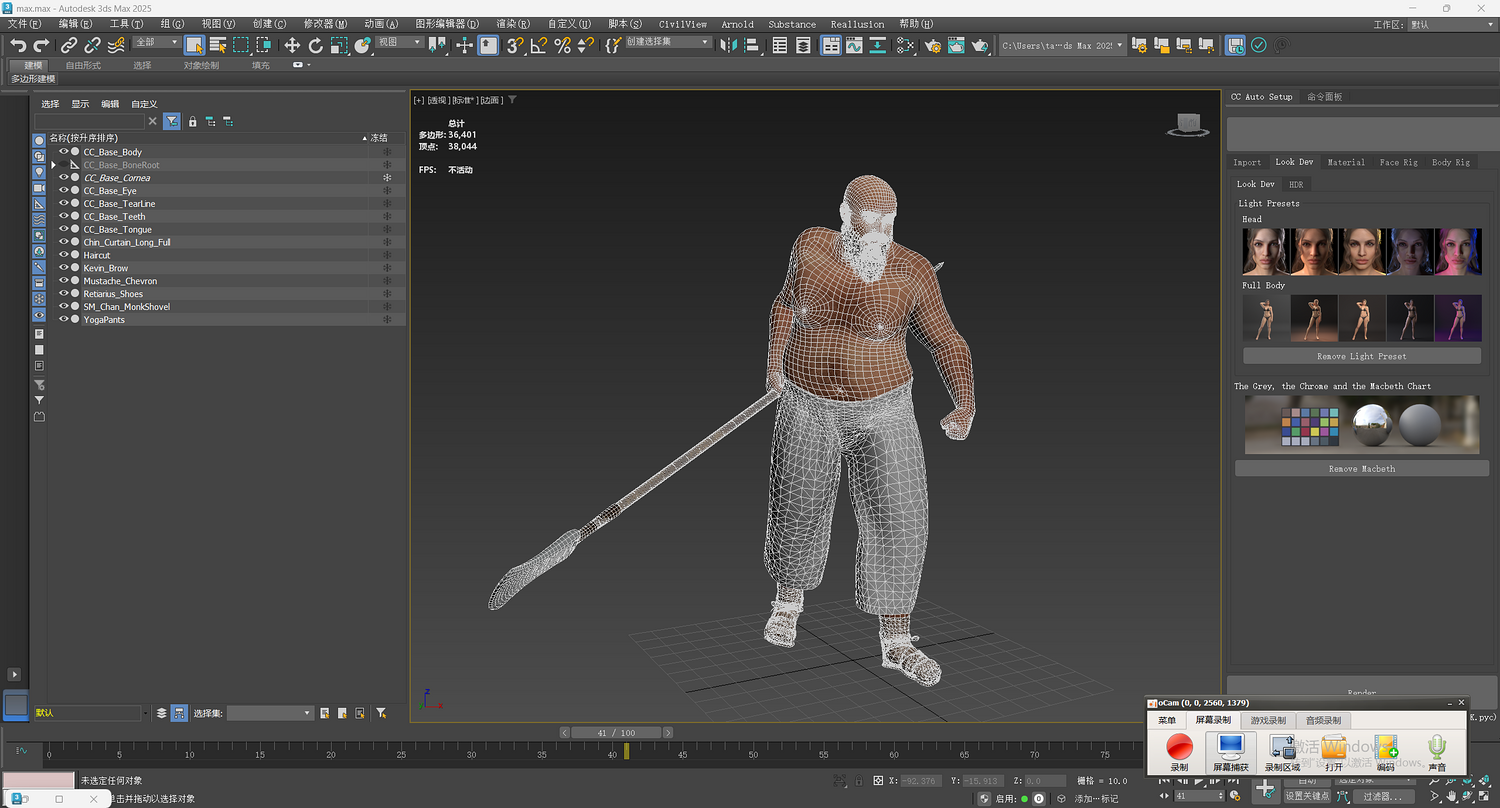Activate the Unlink Selection tool
This screenshot has width=1500, height=808.
92,45
